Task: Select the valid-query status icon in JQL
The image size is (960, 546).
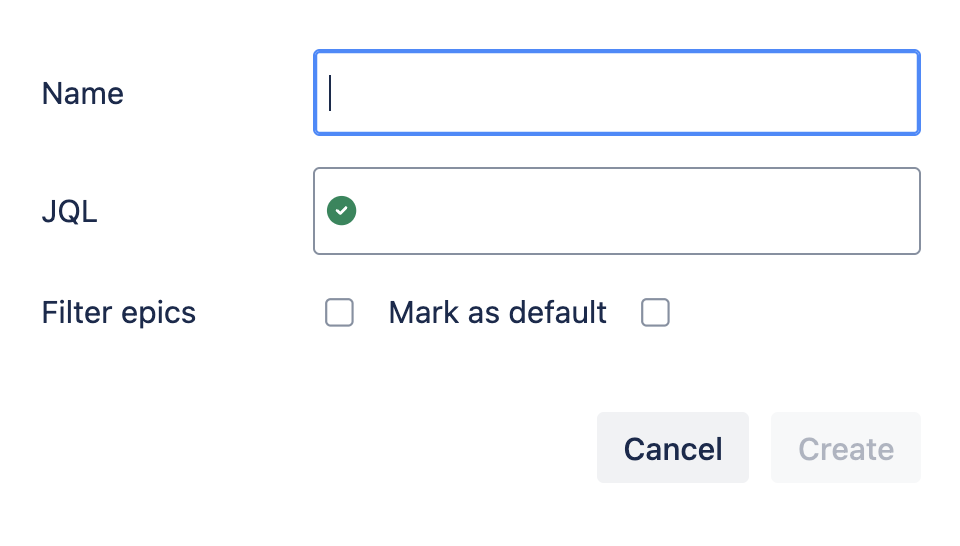Action: [x=342, y=211]
